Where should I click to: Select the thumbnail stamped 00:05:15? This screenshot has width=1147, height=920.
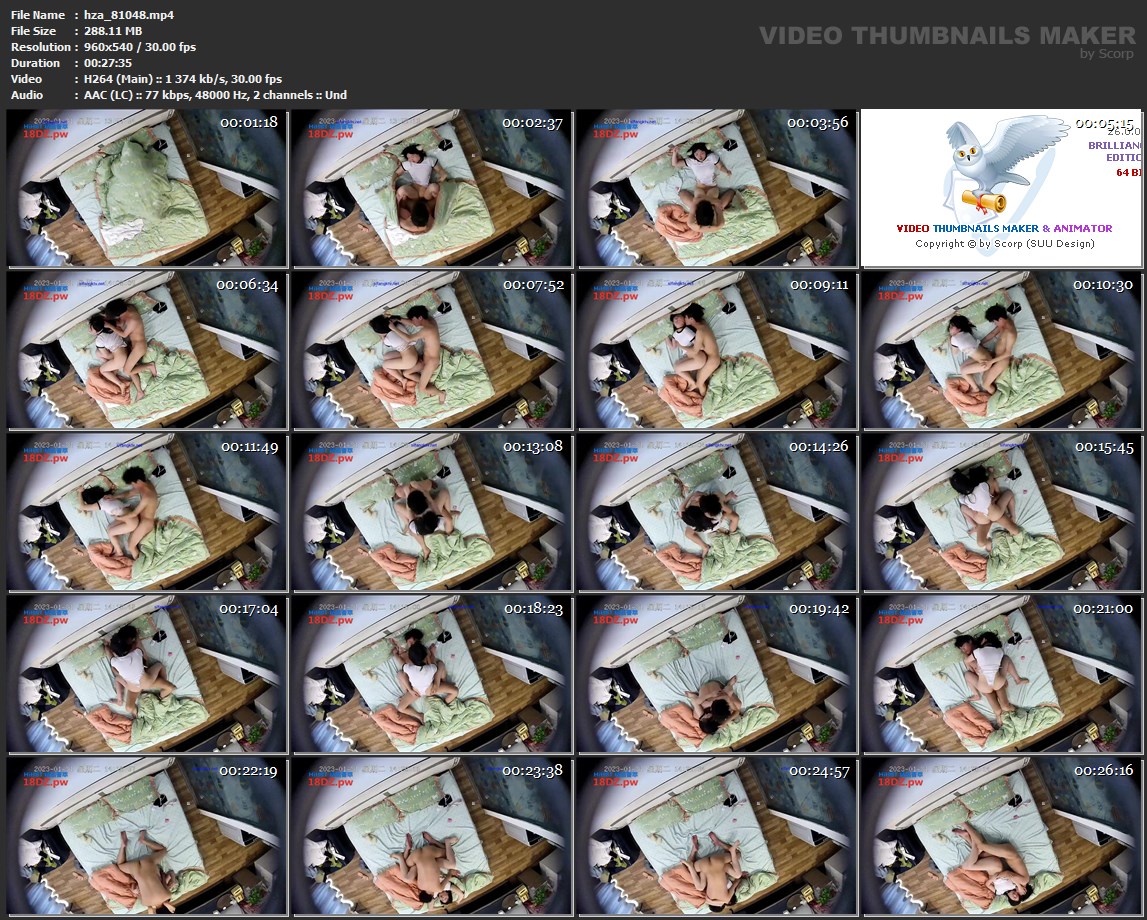(1002, 189)
